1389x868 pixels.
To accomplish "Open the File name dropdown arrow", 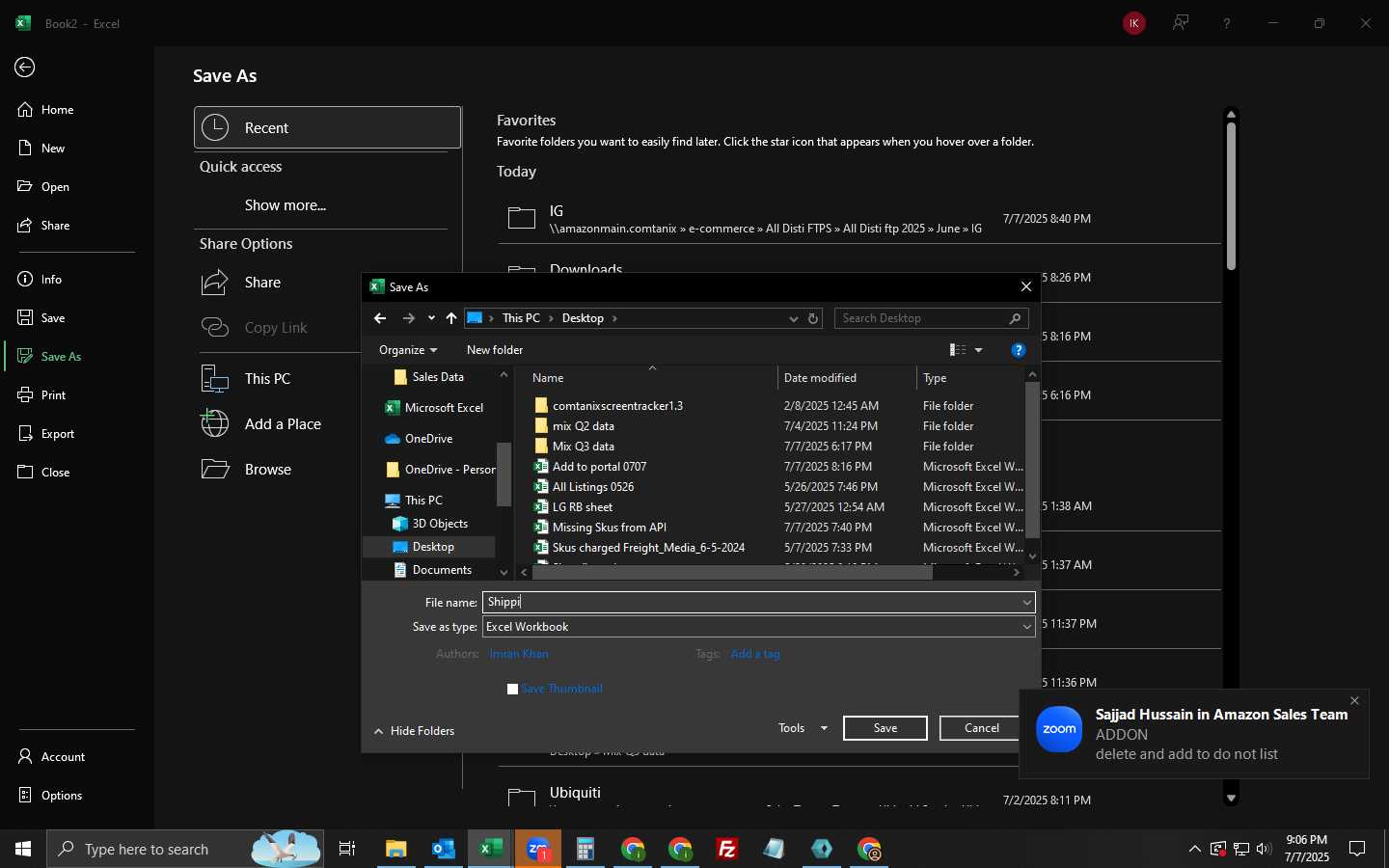I will point(1027,602).
